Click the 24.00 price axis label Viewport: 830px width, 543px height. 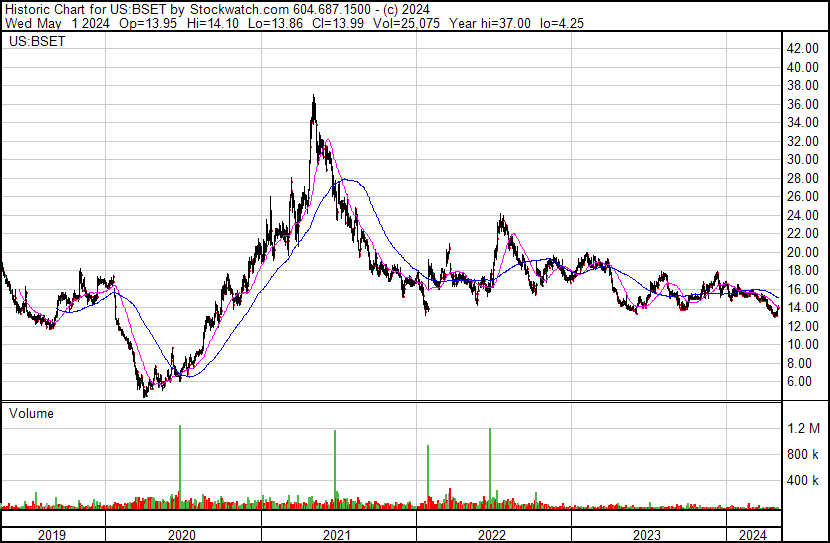(803, 215)
